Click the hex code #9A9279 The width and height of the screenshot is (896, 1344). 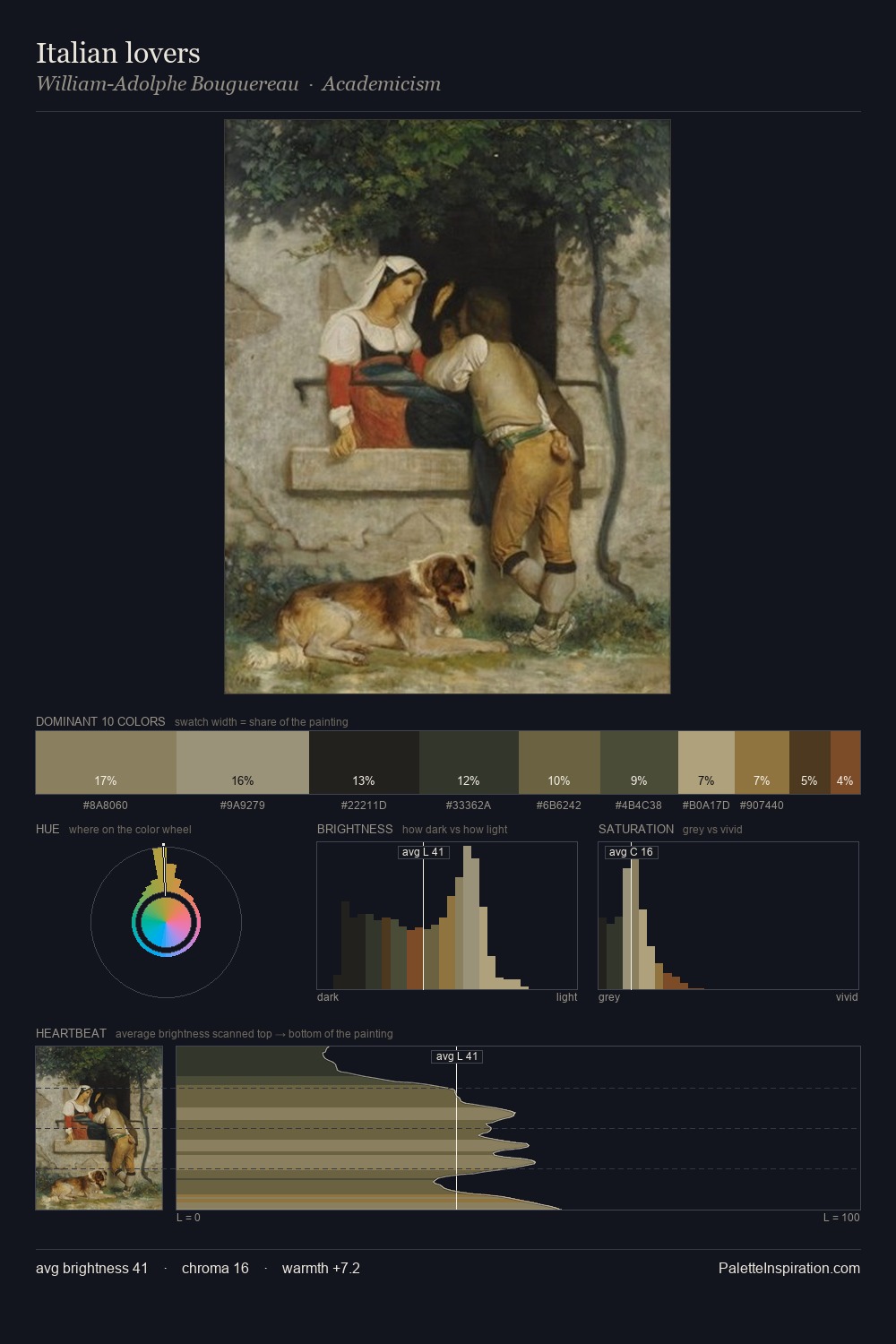click(243, 806)
